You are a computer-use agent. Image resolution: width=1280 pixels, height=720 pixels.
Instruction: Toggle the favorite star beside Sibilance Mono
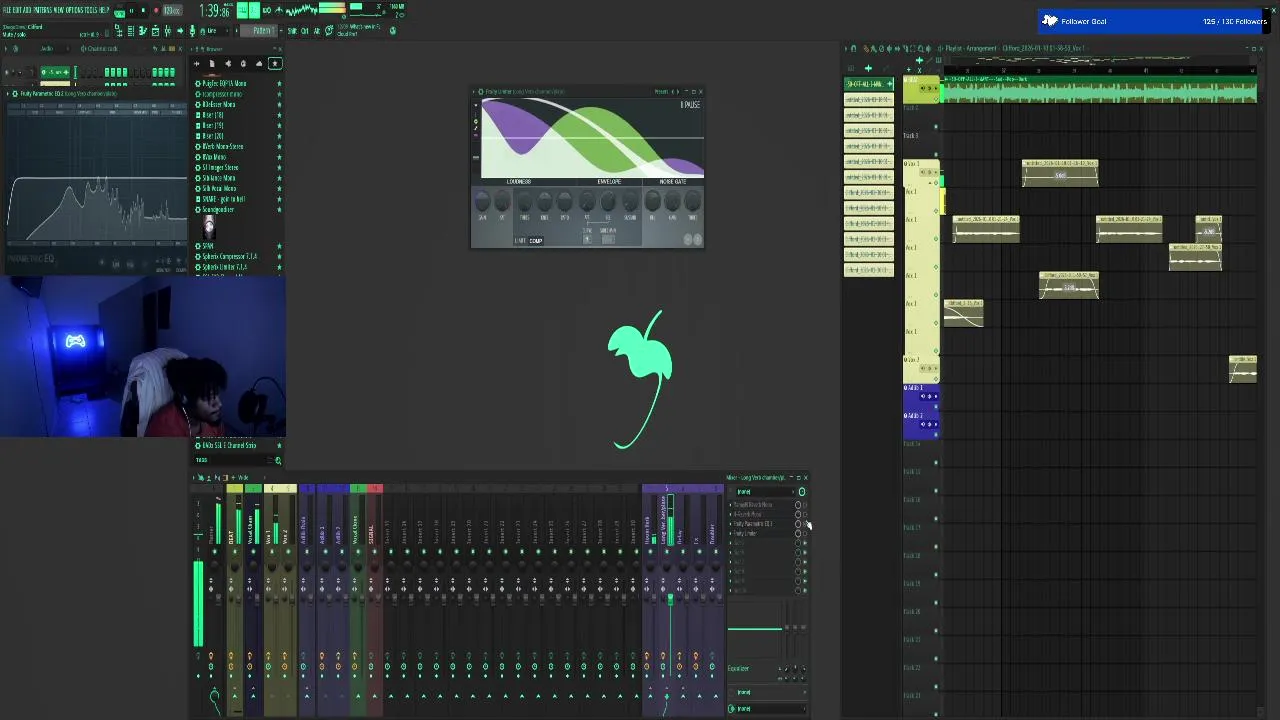click(279, 178)
